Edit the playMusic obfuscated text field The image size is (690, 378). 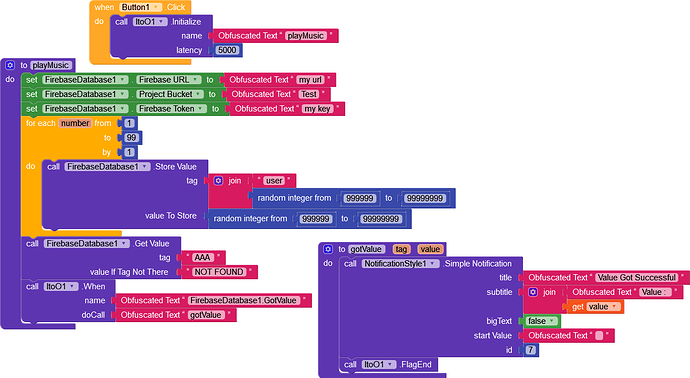click(x=306, y=36)
